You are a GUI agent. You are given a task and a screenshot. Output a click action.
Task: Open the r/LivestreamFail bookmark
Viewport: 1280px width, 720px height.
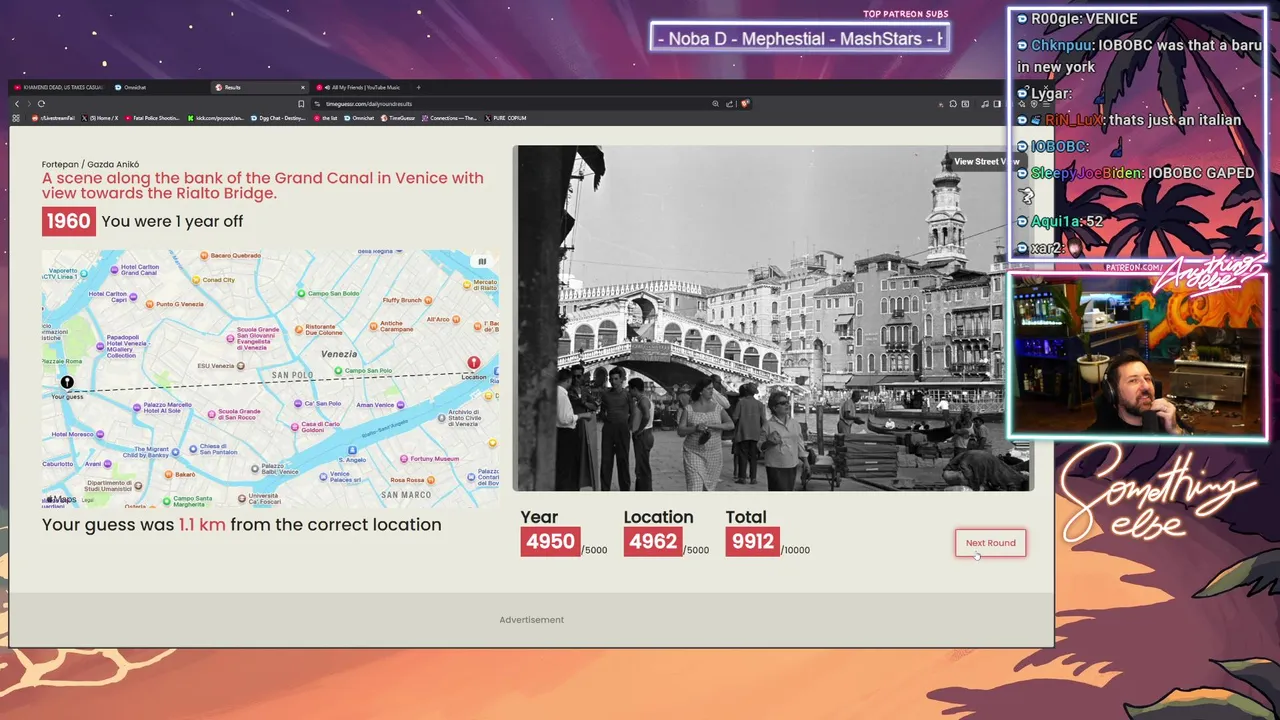point(54,118)
